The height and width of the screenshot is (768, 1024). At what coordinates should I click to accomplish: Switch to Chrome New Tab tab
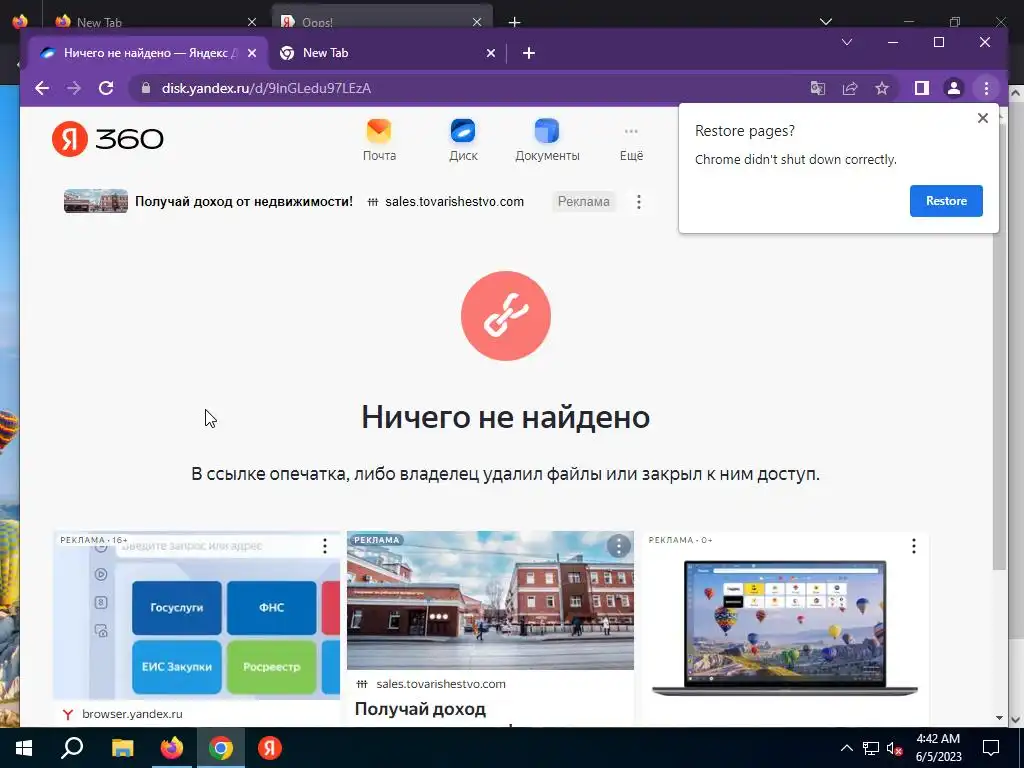point(387,53)
